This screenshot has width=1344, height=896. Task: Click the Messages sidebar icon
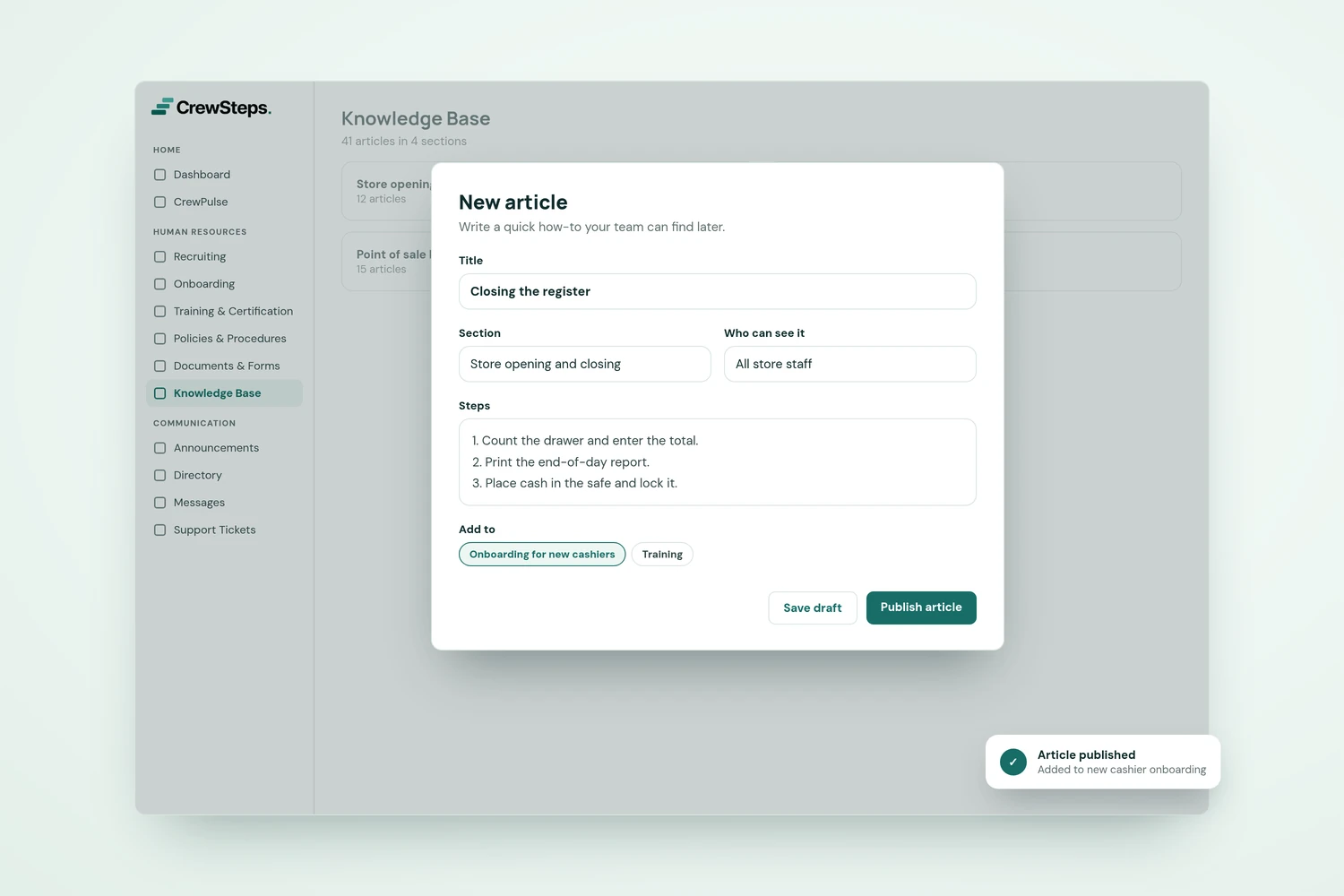click(x=159, y=503)
